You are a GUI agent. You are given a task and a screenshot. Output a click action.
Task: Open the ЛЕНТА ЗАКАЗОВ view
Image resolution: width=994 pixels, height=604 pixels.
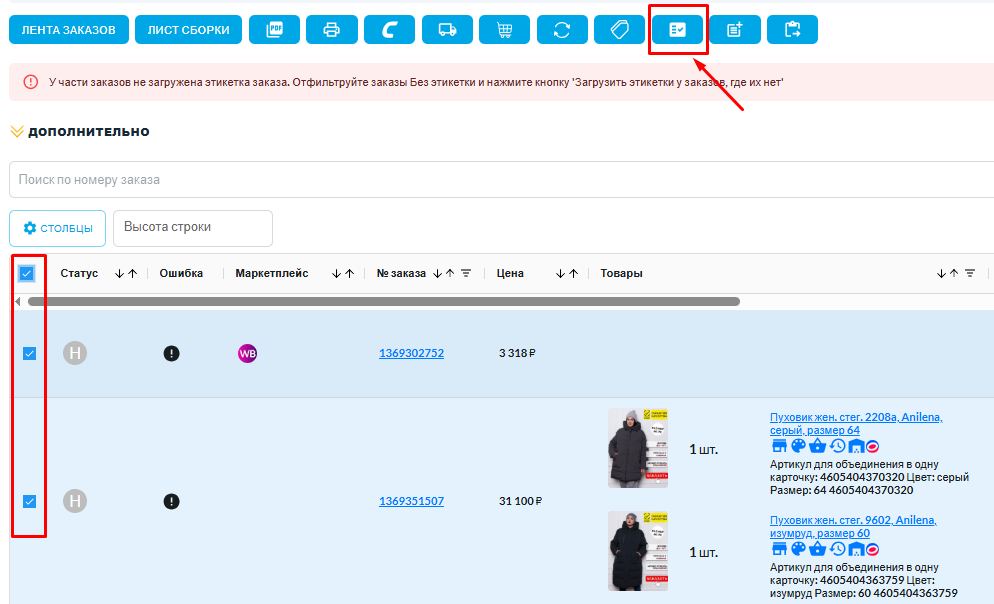[x=69, y=30]
